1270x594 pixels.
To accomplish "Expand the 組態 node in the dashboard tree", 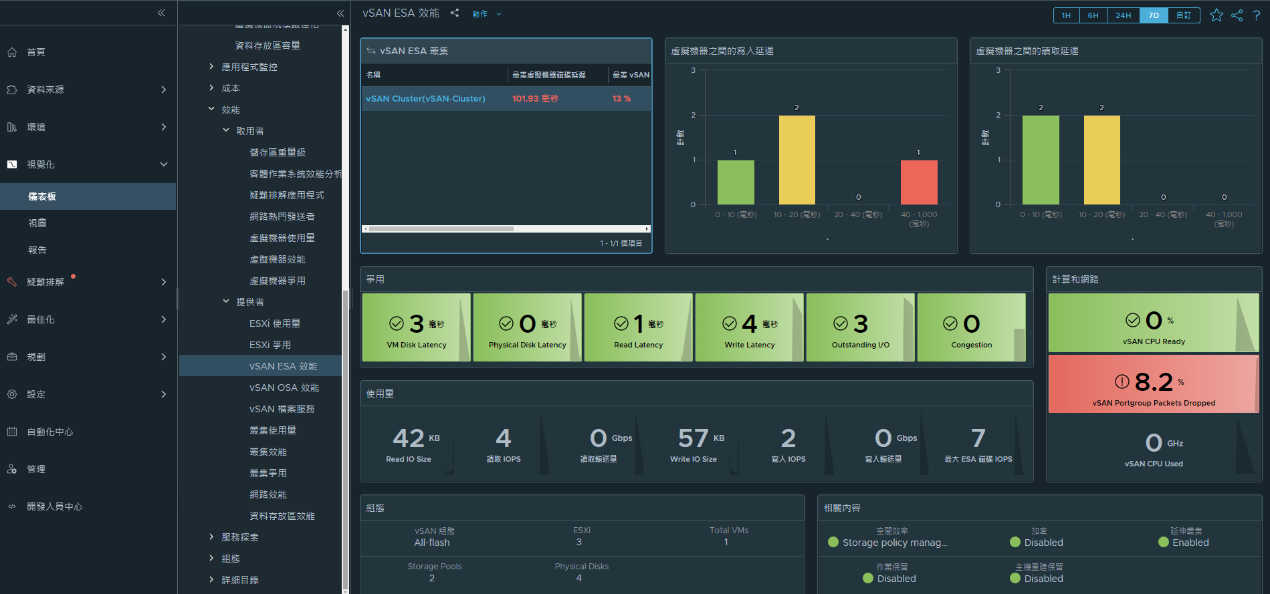I will tap(211, 558).
